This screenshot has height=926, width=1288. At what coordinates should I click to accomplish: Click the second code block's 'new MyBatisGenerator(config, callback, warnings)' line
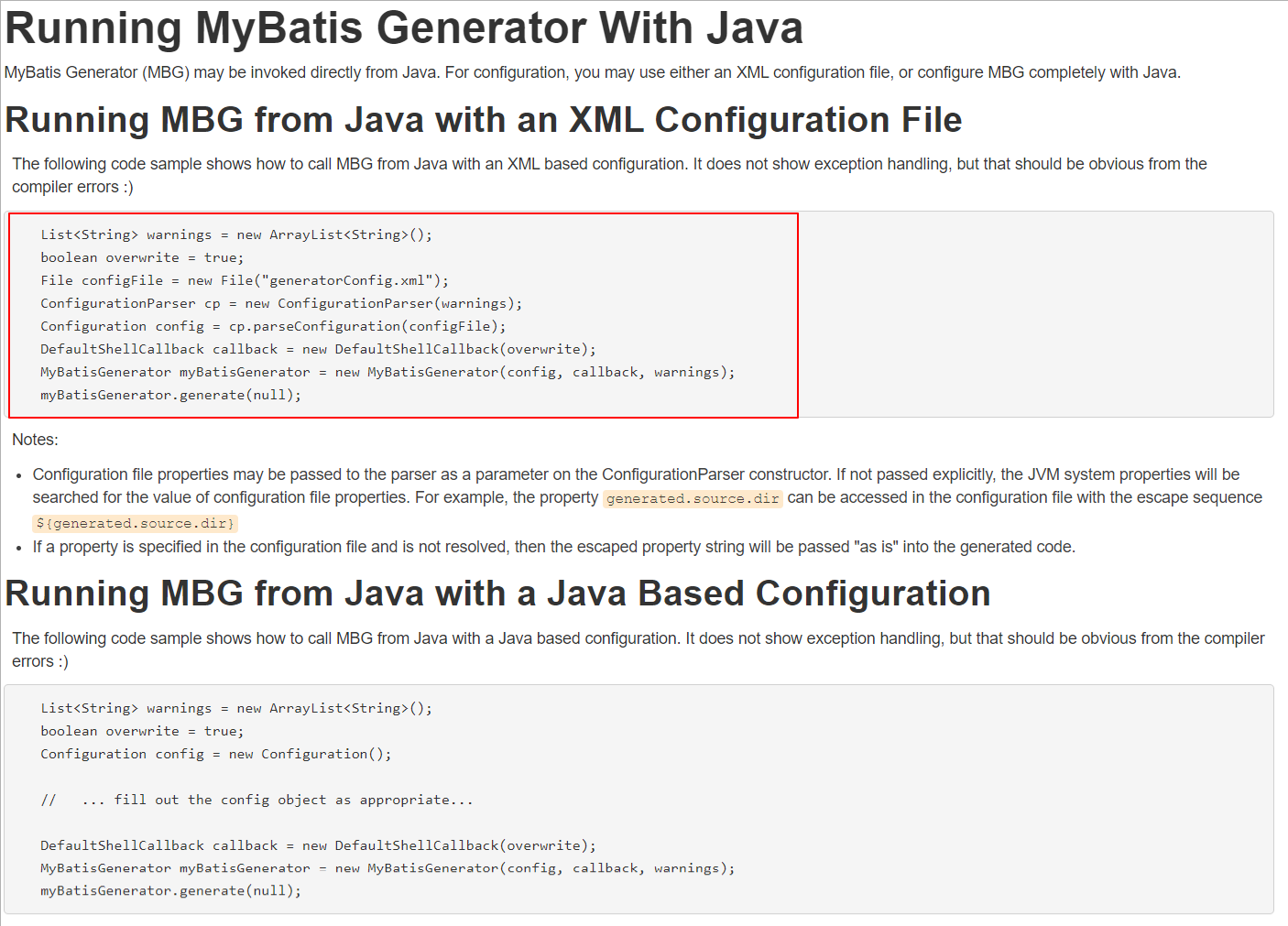coord(387,867)
